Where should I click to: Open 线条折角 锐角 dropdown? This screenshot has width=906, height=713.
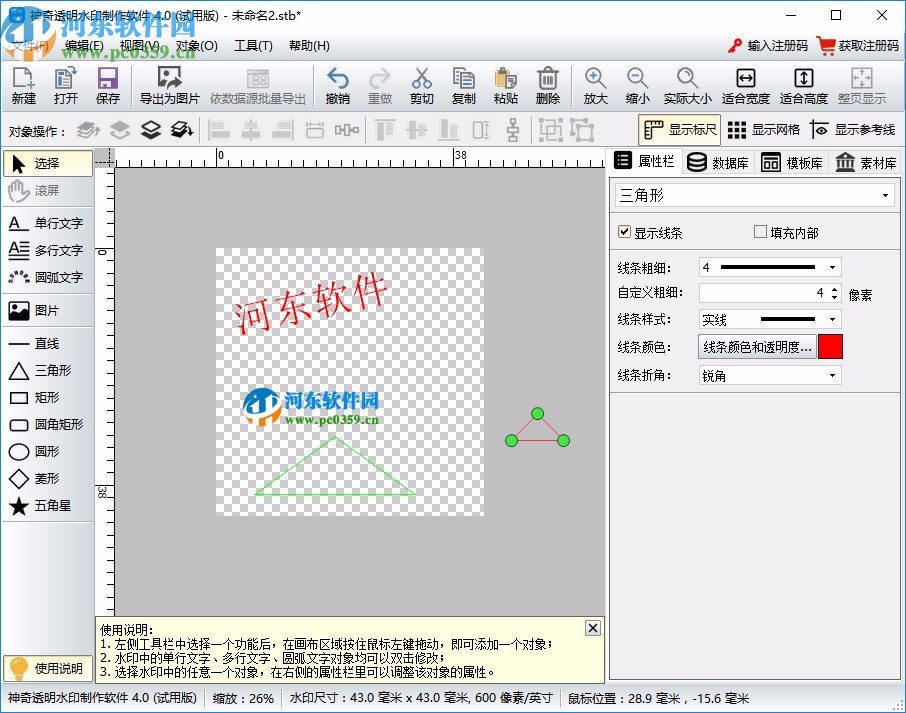point(770,376)
